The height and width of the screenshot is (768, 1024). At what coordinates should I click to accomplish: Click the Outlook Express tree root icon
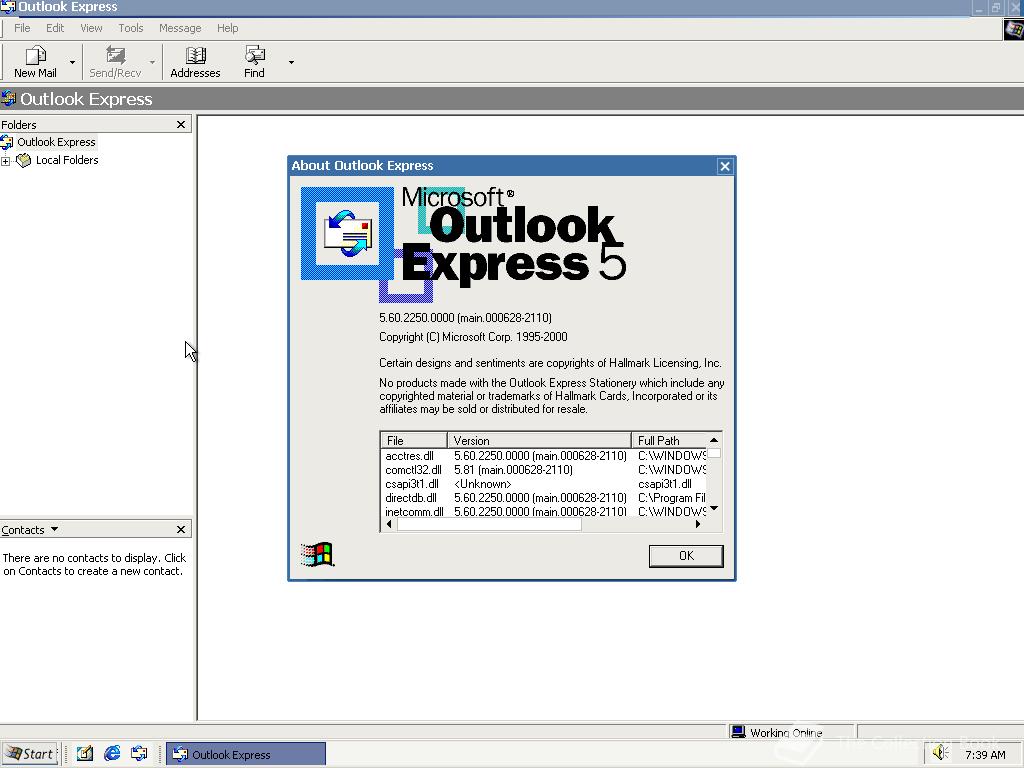click(x=7, y=142)
